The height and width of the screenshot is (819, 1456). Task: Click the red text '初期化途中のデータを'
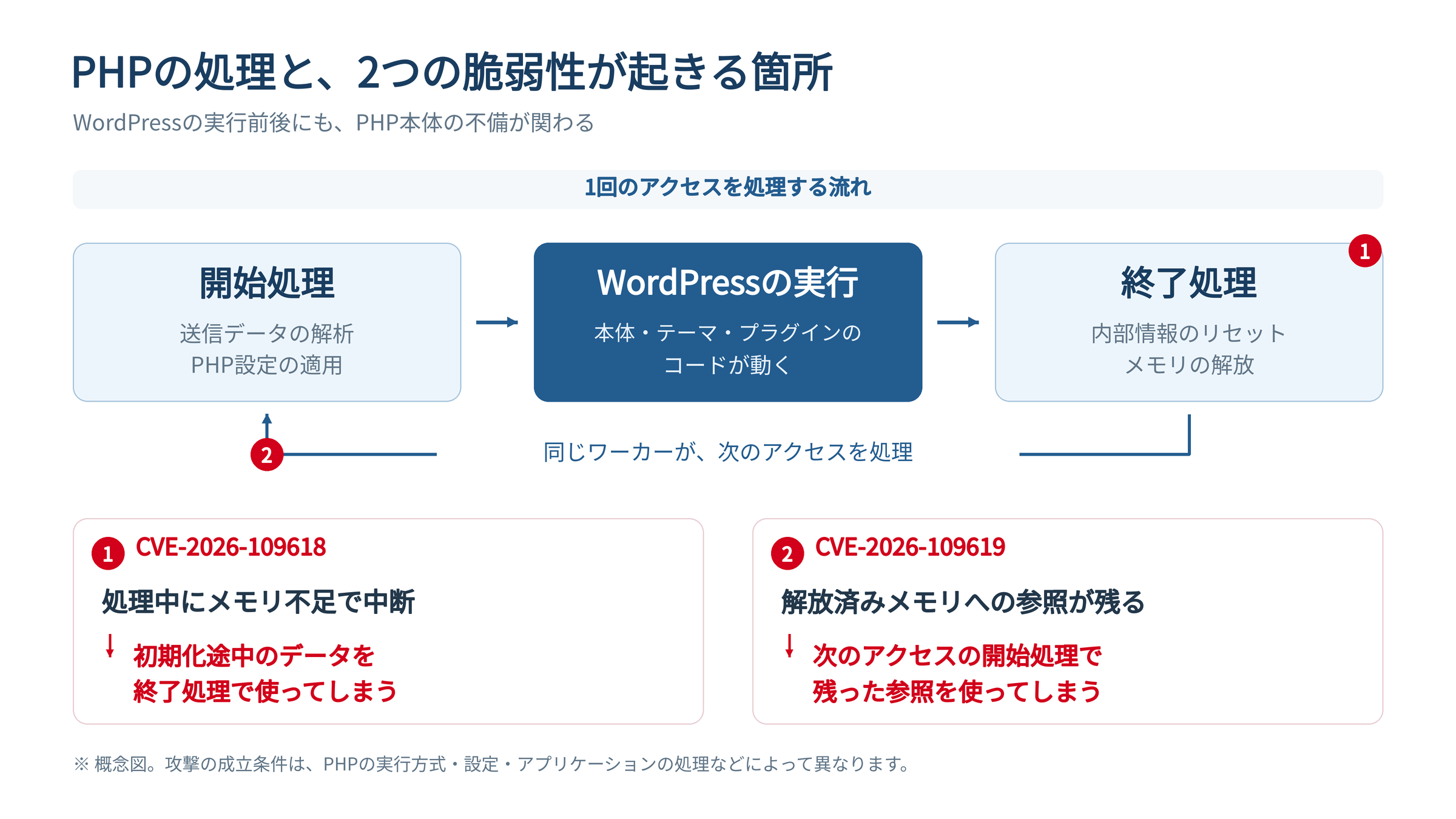coord(254,656)
